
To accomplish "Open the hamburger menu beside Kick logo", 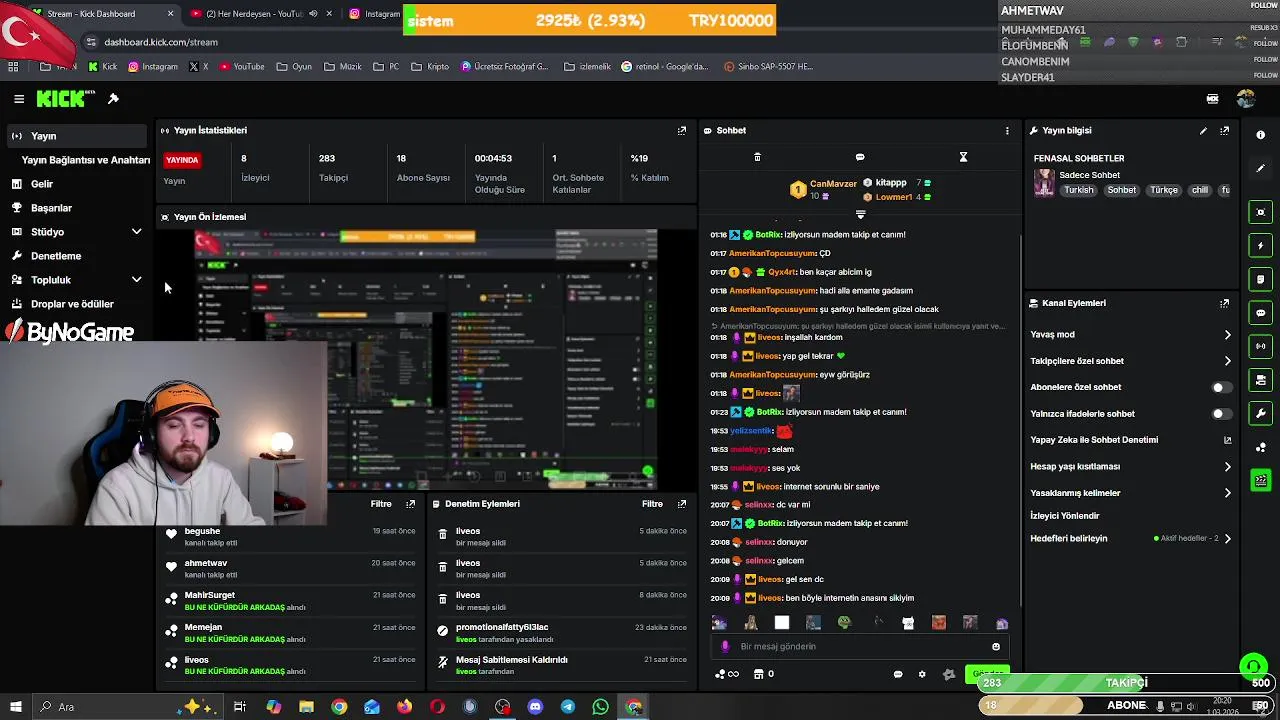I will [x=19, y=99].
